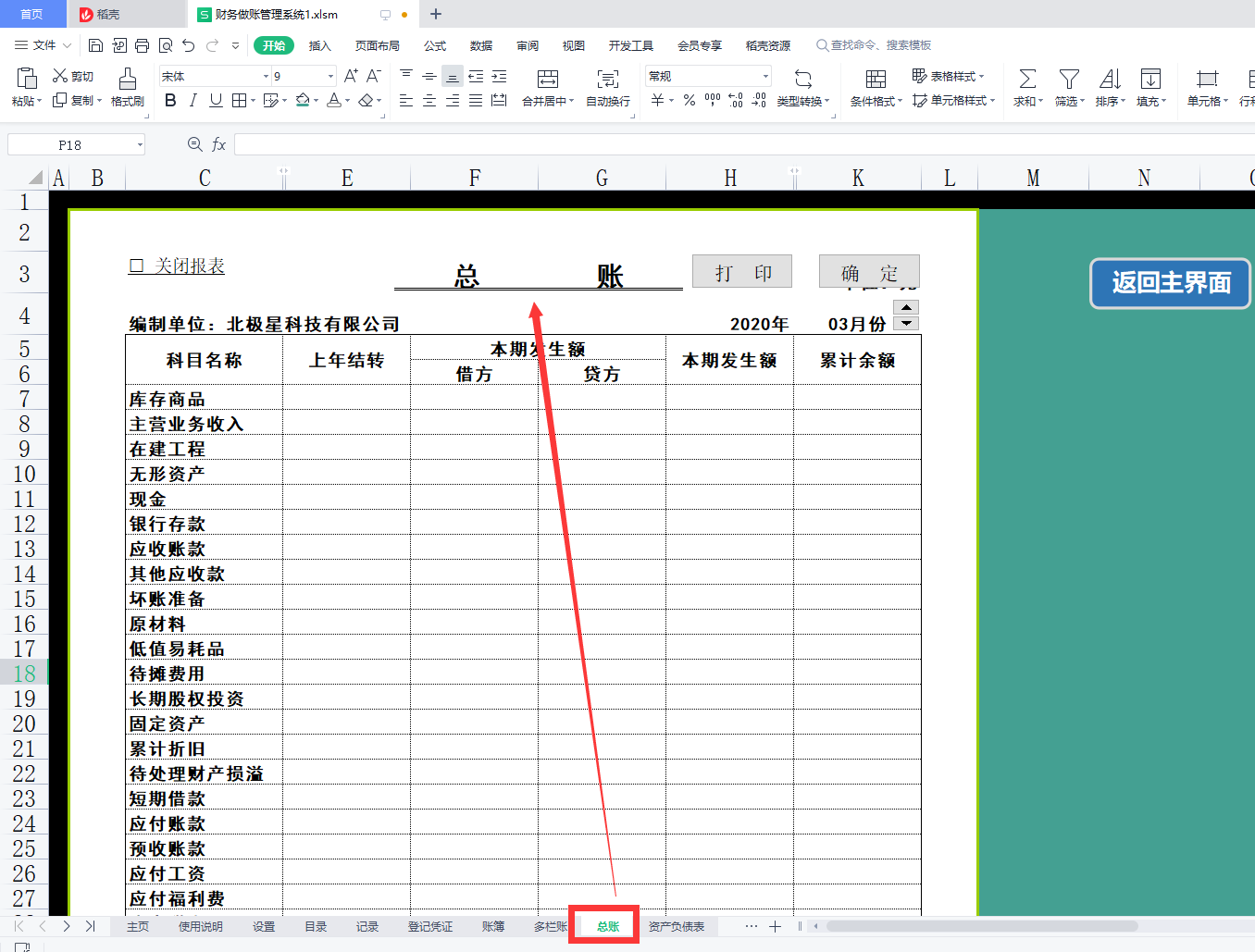Open the 单元格样式 cell style dropdown
Screen dimensions: 1255x952
[x=953, y=100]
